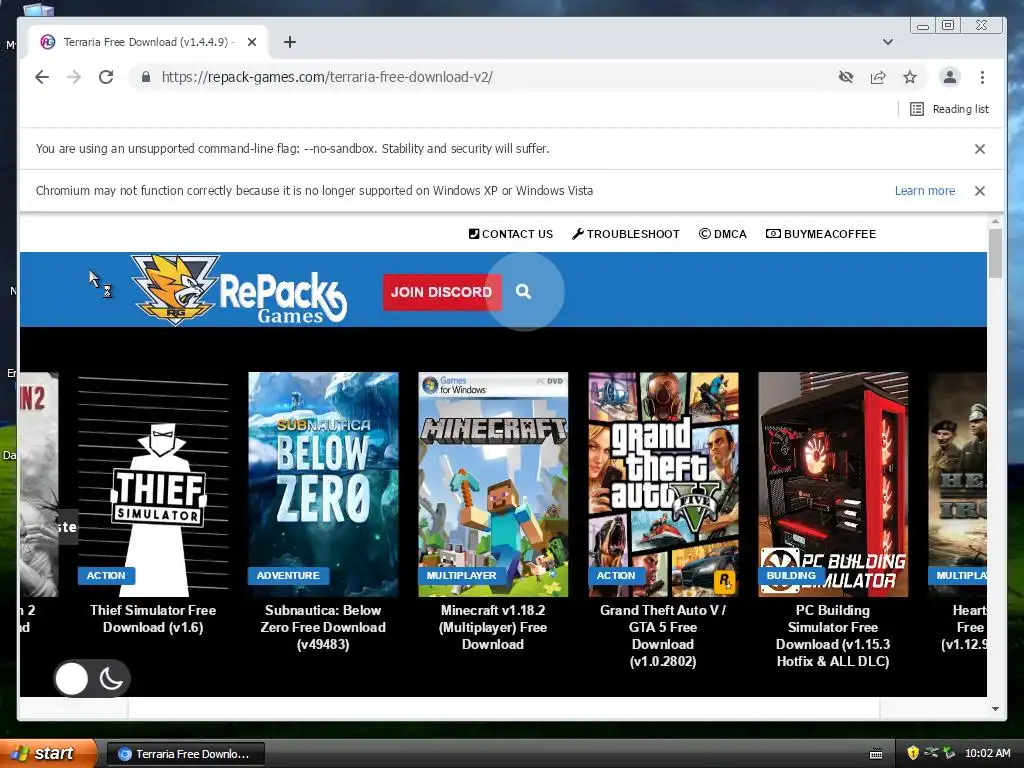The width and height of the screenshot is (1024, 768).
Task: Open PC Building Simulator title link
Action: pos(833,635)
